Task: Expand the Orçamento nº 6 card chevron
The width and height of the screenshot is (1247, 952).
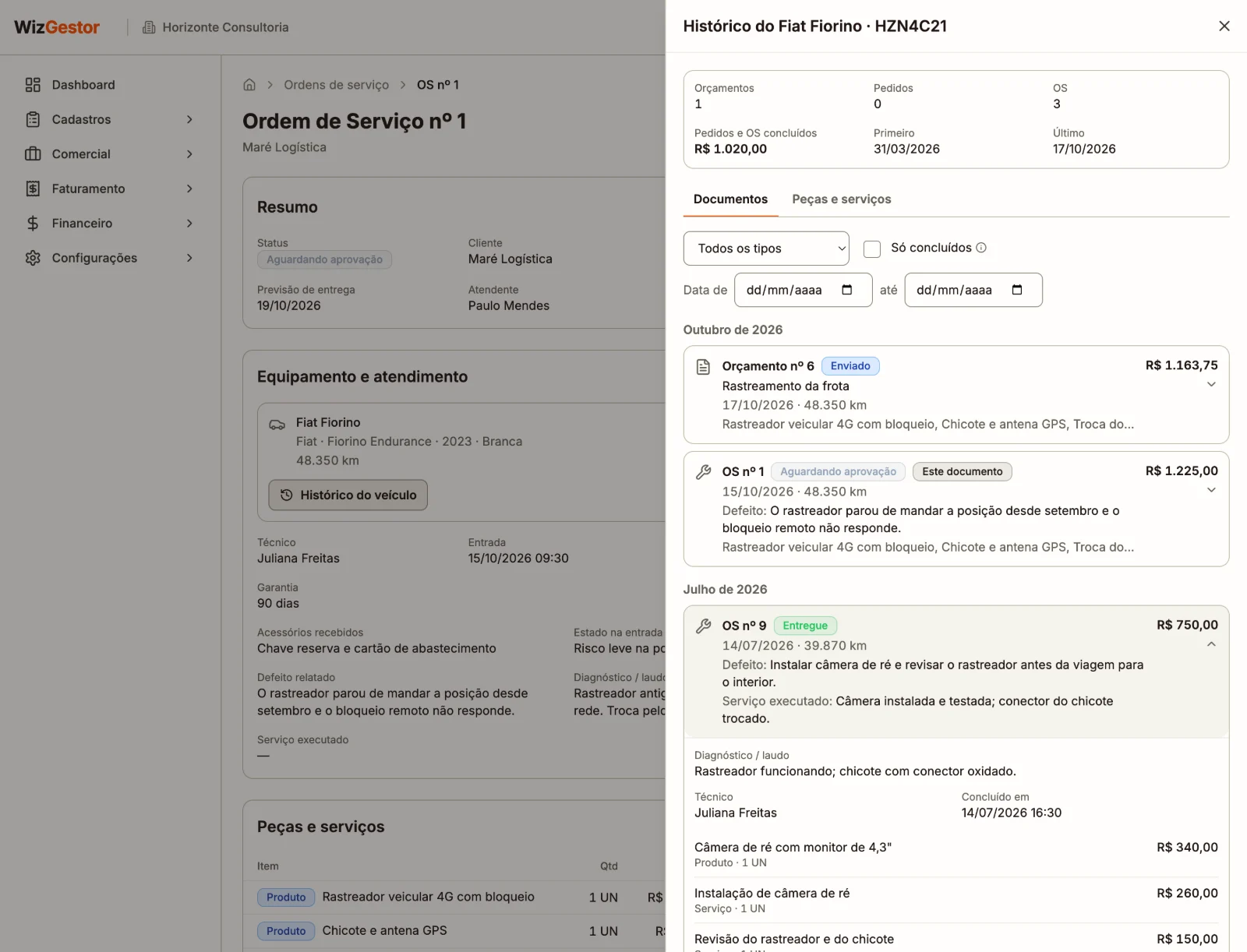Action: pos(1211,384)
